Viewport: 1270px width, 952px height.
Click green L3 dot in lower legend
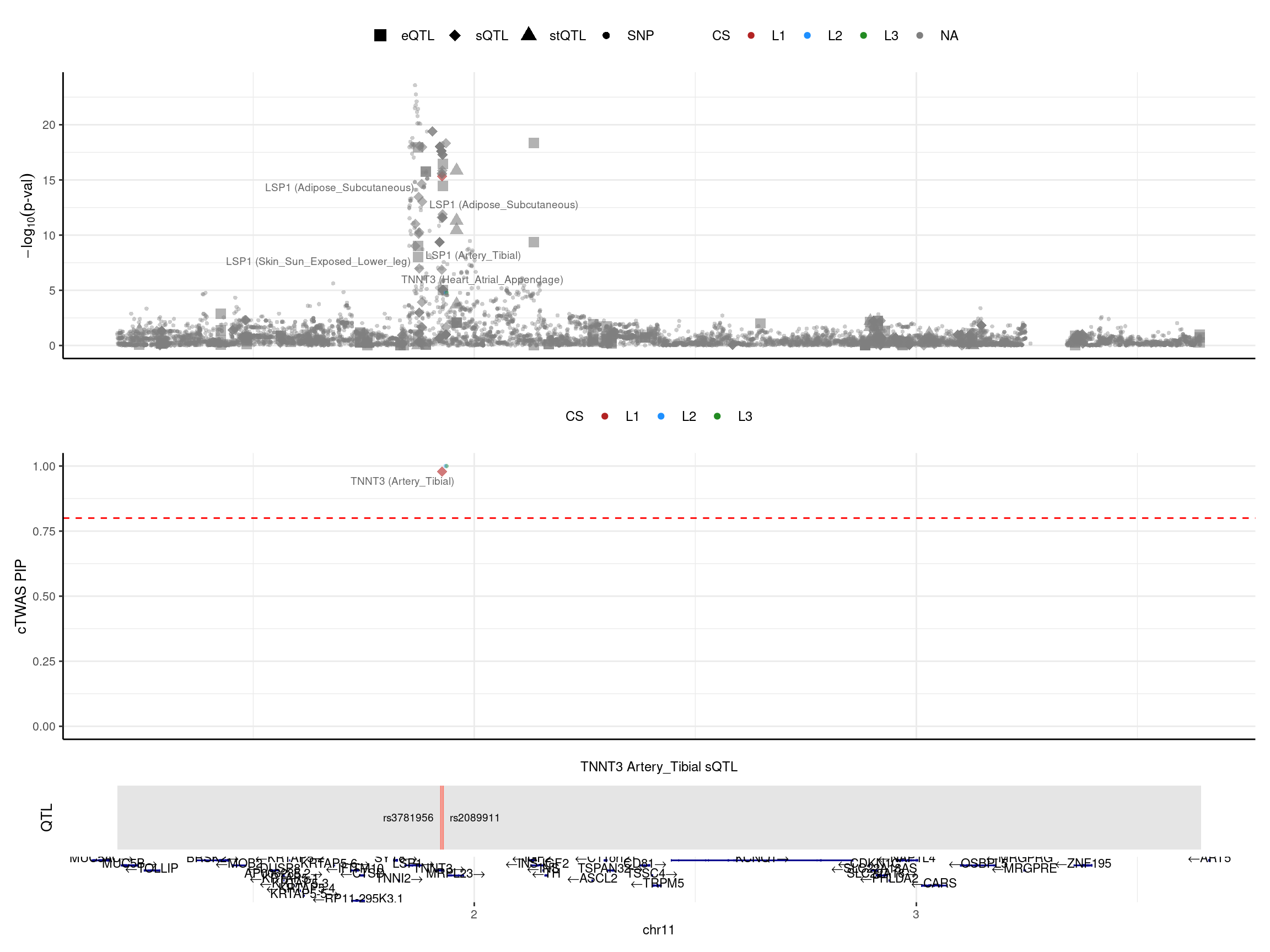tap(717, 416)
